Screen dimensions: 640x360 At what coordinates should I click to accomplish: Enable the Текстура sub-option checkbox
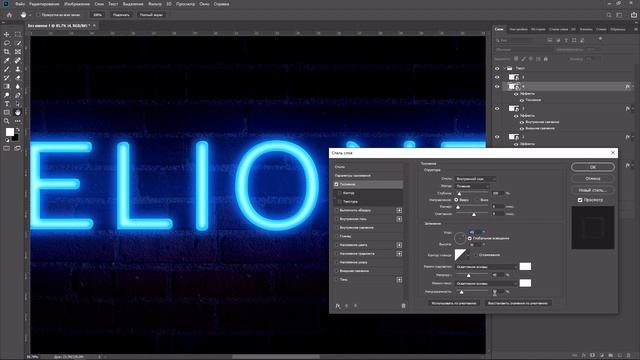click(340, 202)
